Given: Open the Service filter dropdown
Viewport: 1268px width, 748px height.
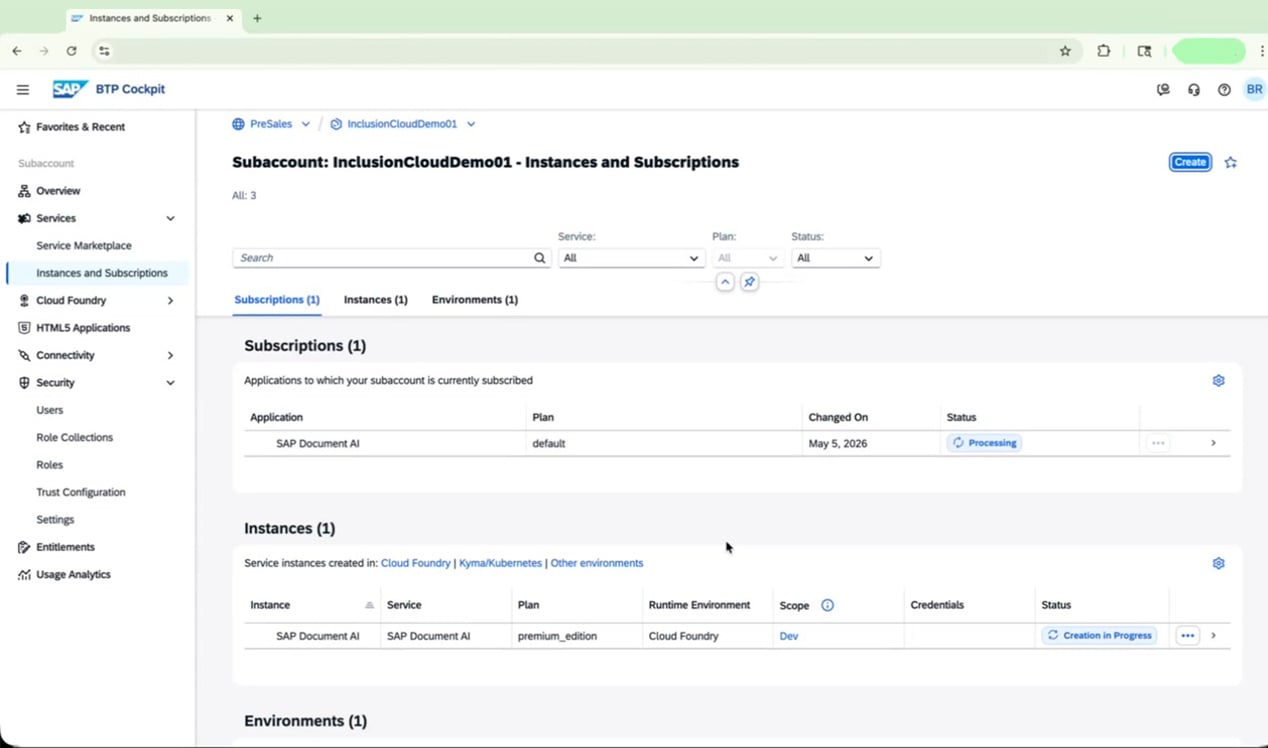Looking at the screenshot, I should point(631,258).
